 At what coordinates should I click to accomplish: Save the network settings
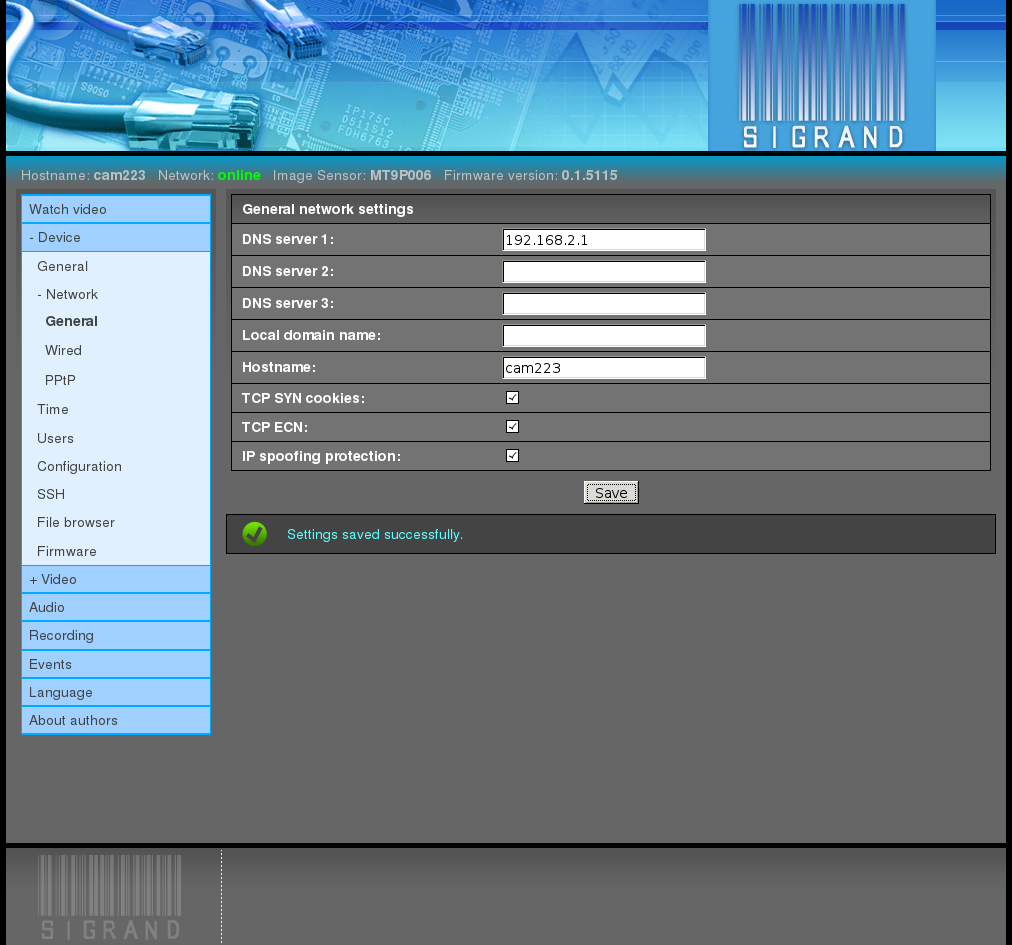click(611, 493)
